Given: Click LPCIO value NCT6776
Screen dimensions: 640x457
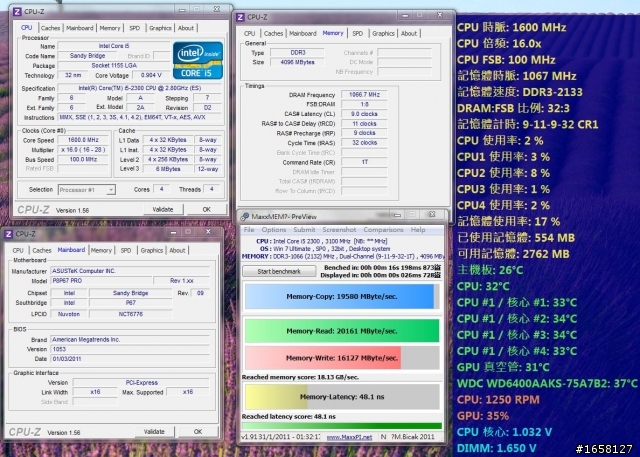Looking at the screenshot, I should pos(131,314).
